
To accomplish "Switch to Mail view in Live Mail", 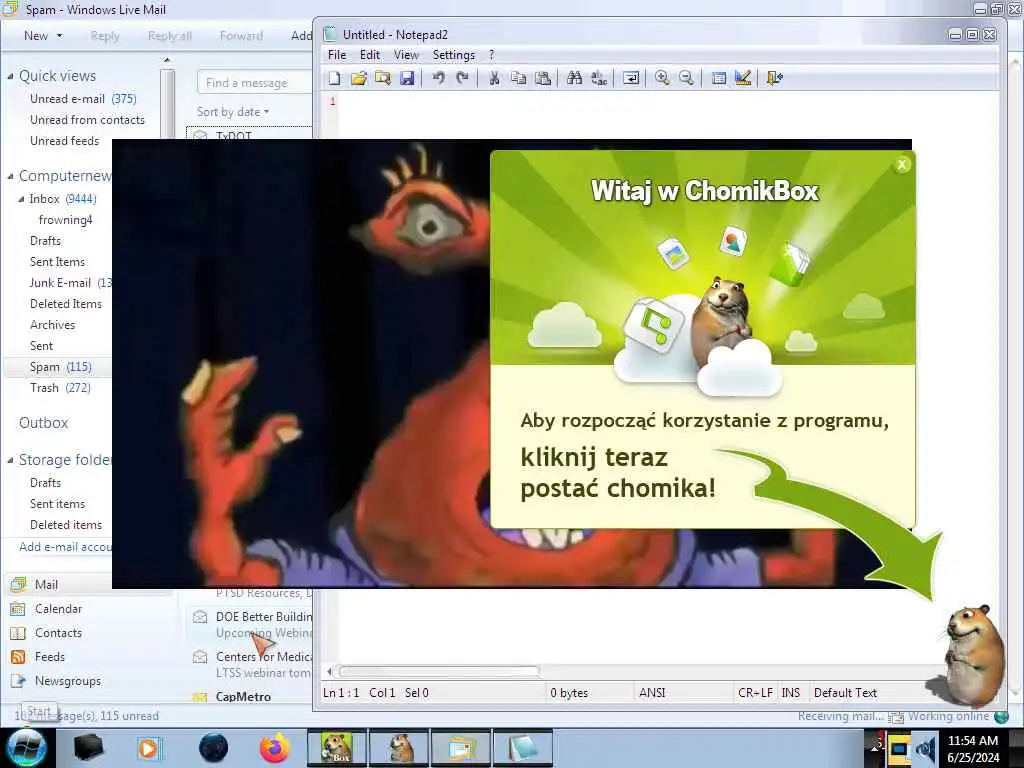I will click(x=46, y=585).
